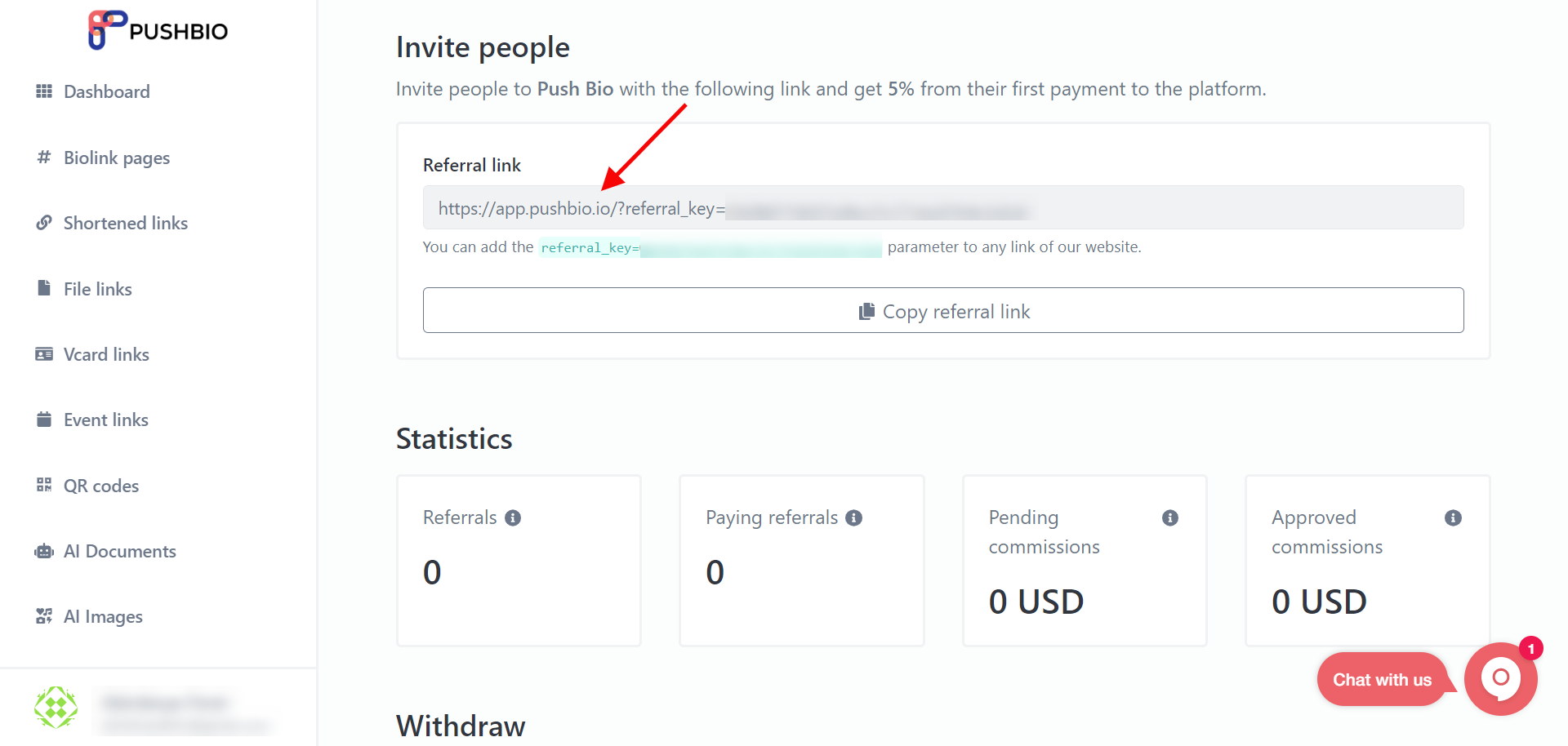
Task: Open the AI Images icon
Action: coord(44,616)
